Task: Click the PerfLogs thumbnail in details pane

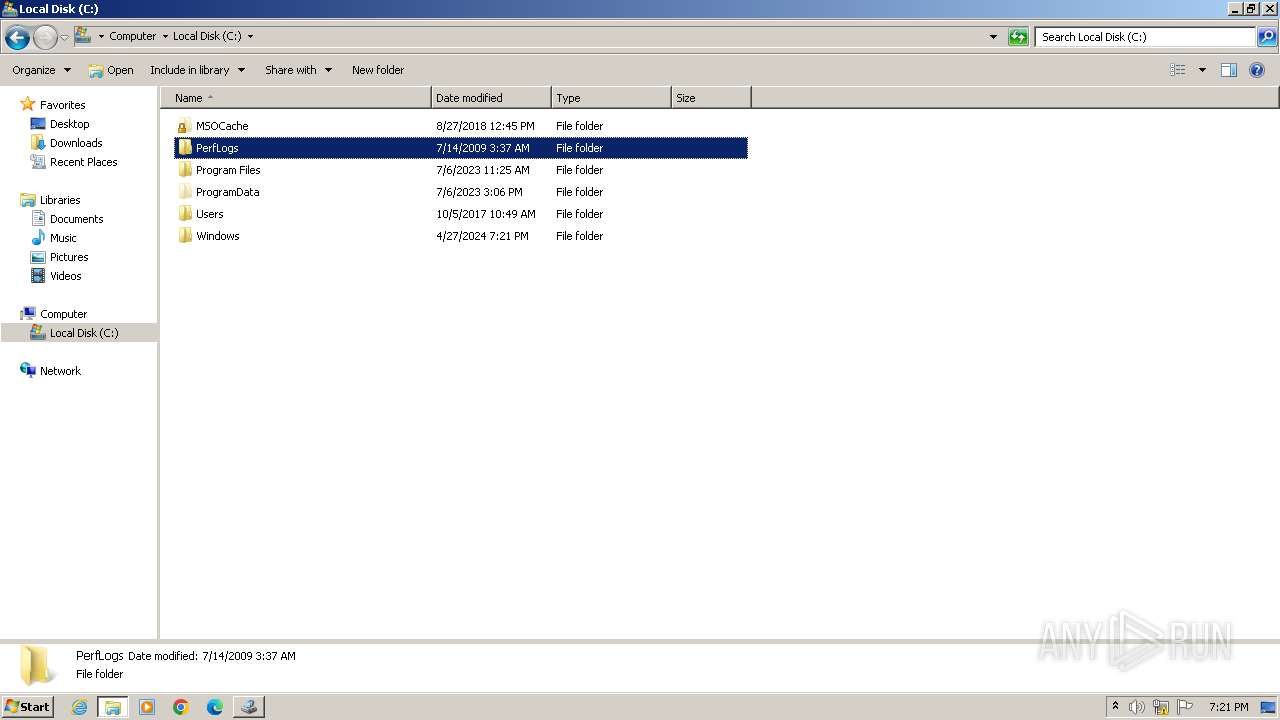Action: 37,665
